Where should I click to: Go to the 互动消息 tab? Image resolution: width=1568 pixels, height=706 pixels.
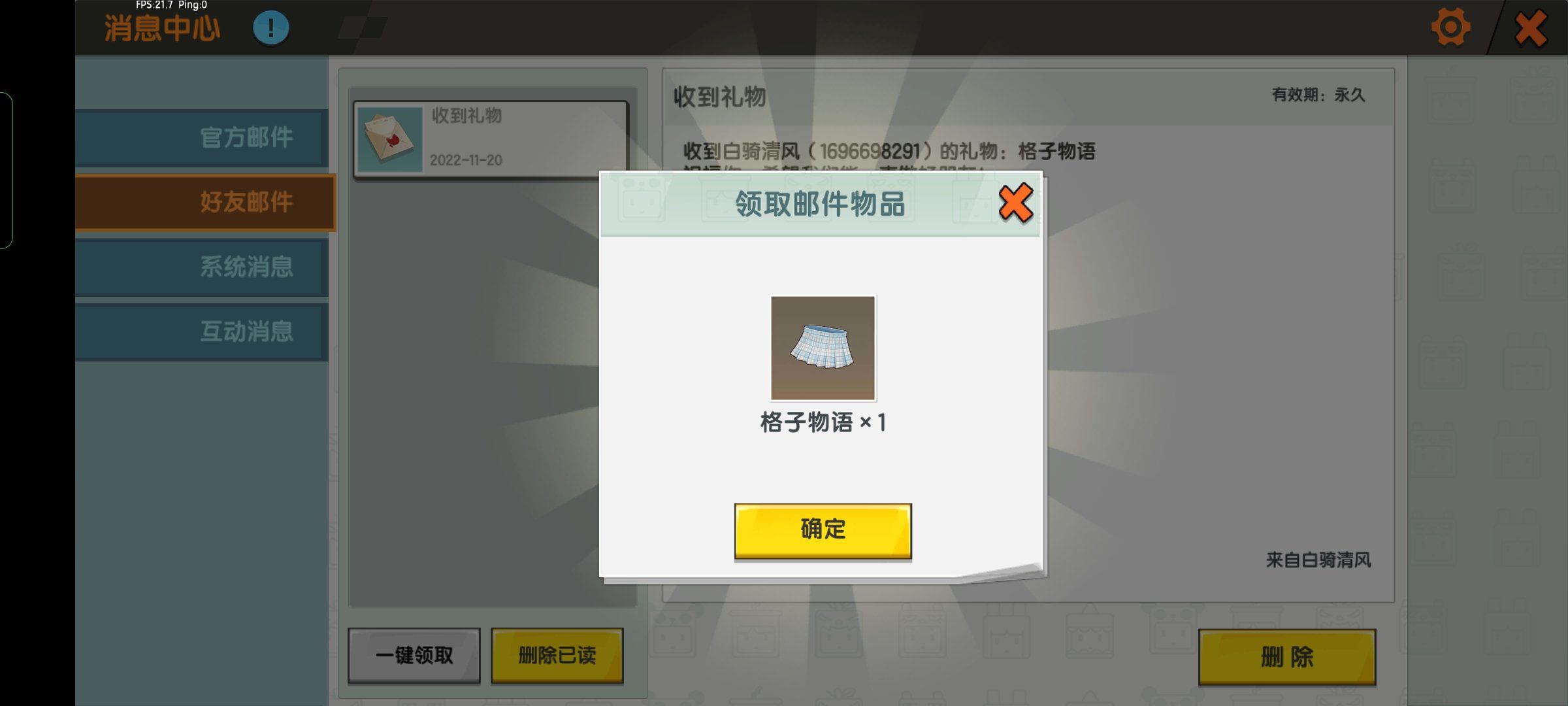tap(201, 331)
